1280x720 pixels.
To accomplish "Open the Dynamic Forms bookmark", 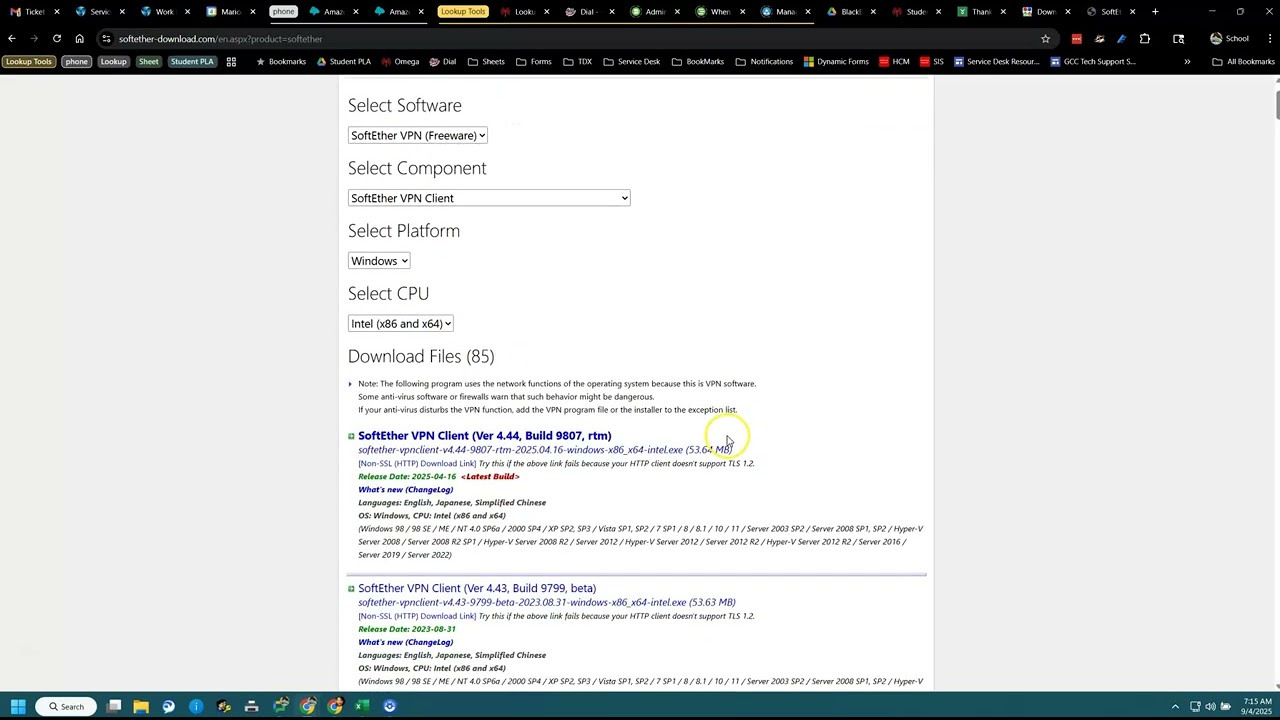I will [x=836, y=62].
